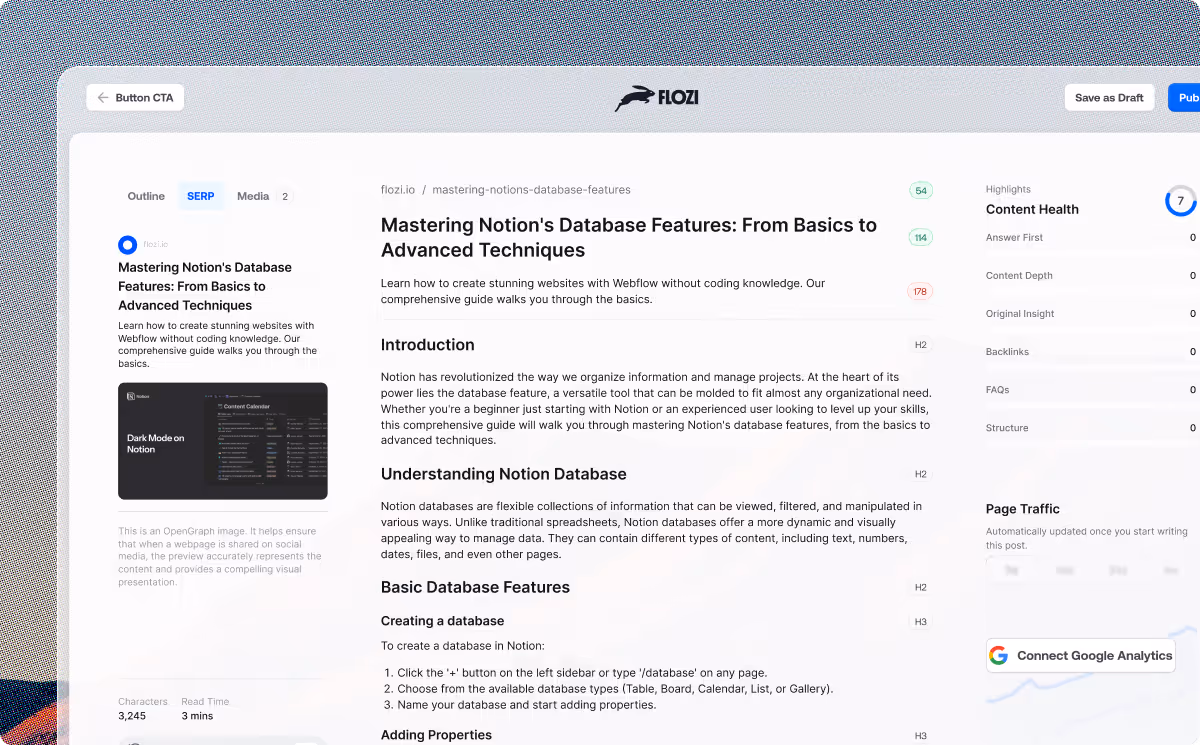The height and width of the screenshot is (745, 1200).
Task: Select the Answer First metric row
Action: tap(1091, 238)
